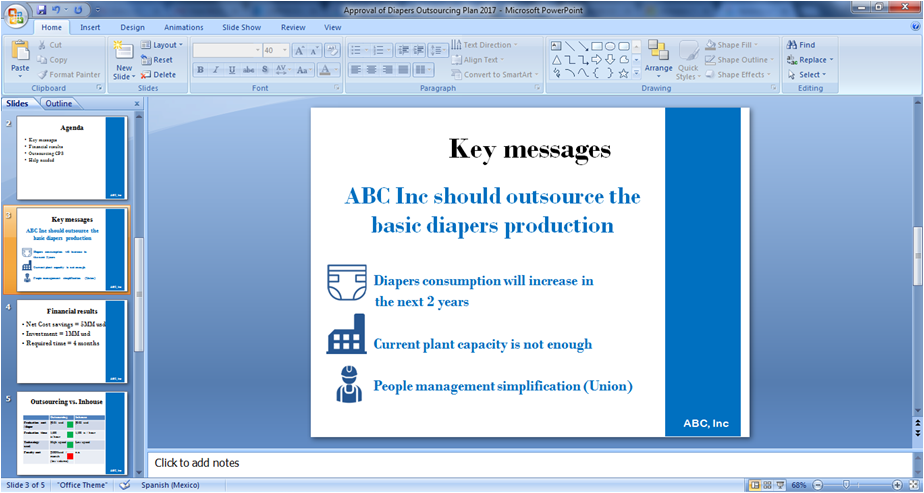Open the font size dropdown
924x493 pixels.
click(285, 51)
